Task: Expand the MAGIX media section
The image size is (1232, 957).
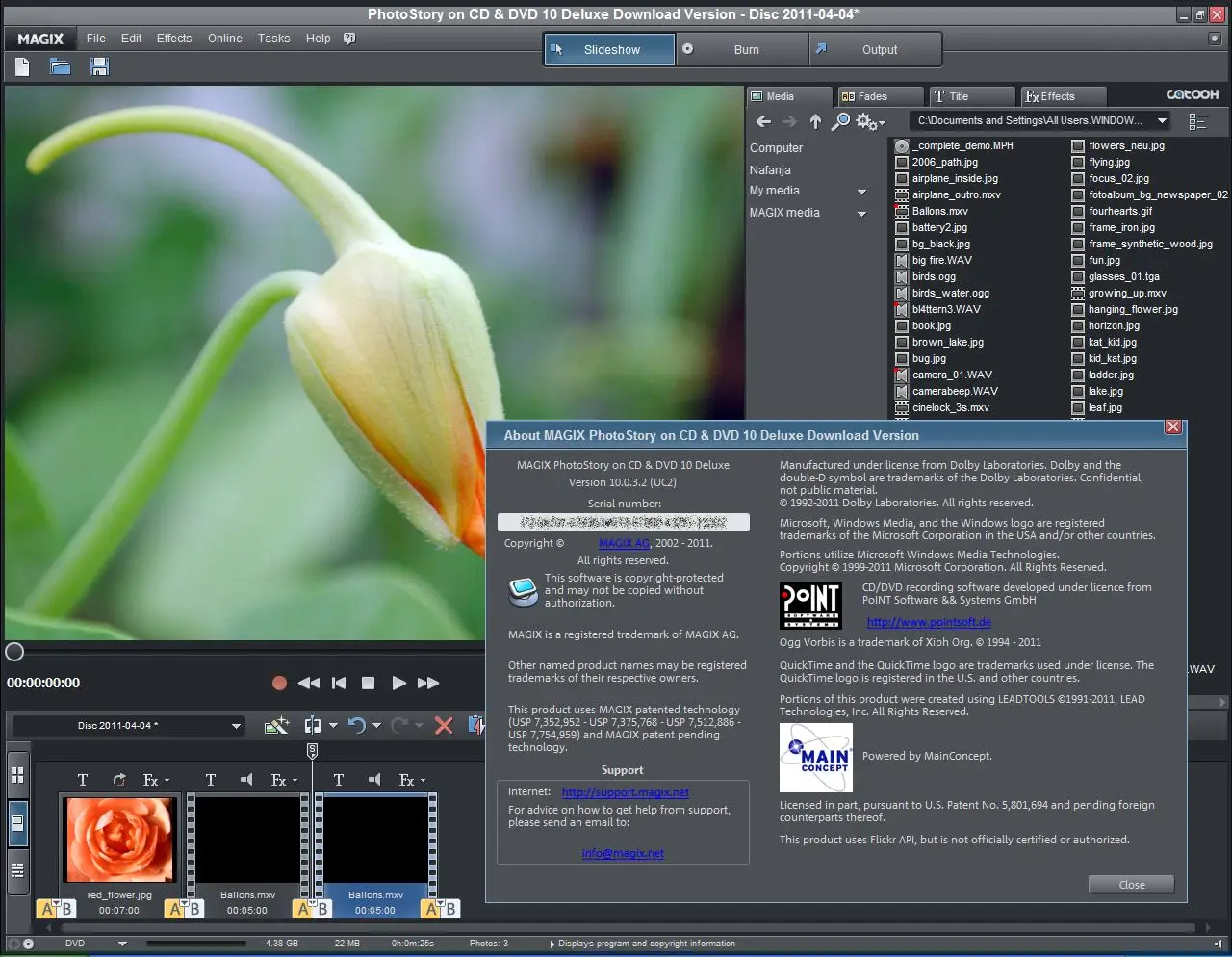Action: pos(861,214)
